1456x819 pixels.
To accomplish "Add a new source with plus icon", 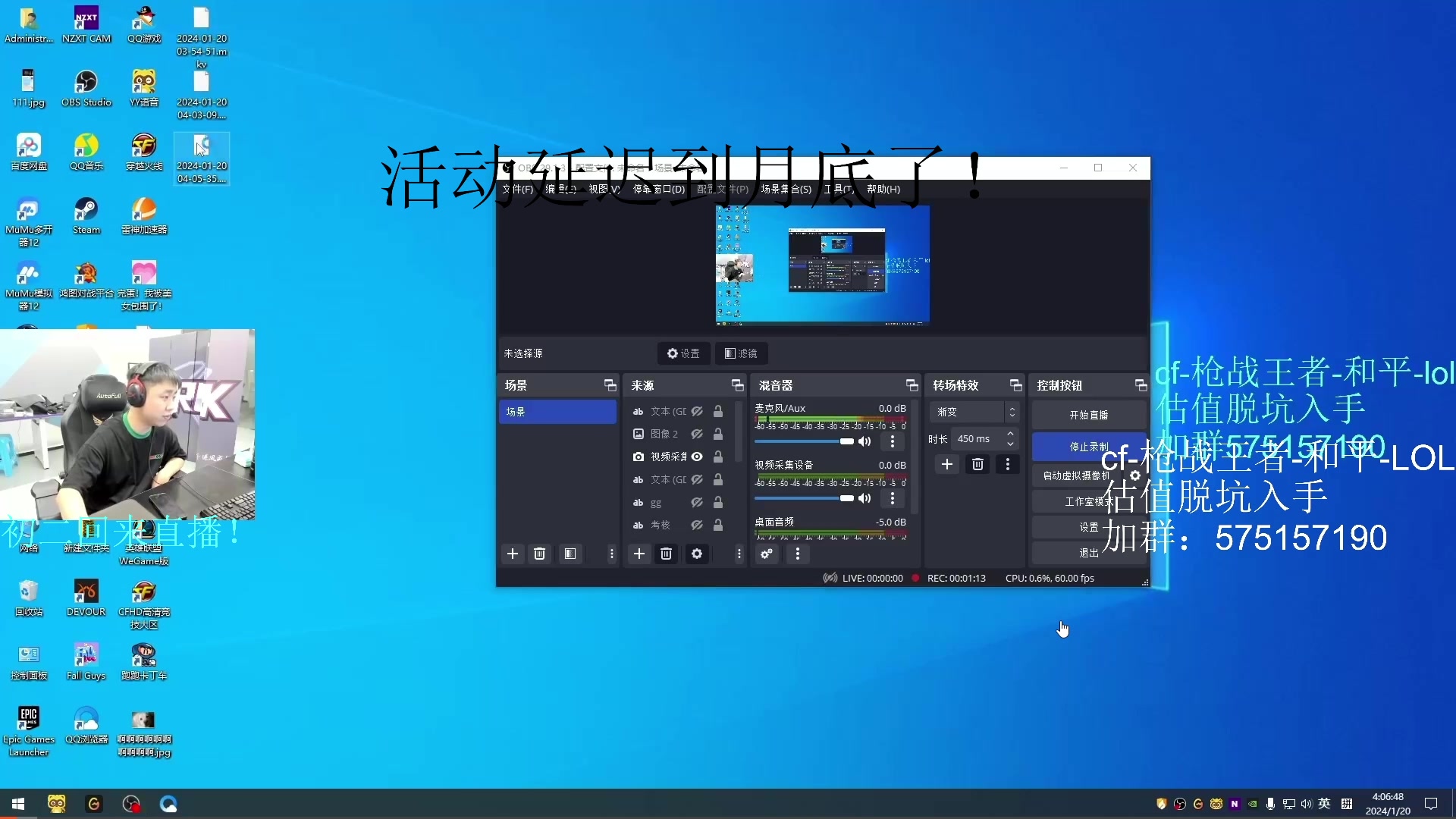I will coord(639,554).
